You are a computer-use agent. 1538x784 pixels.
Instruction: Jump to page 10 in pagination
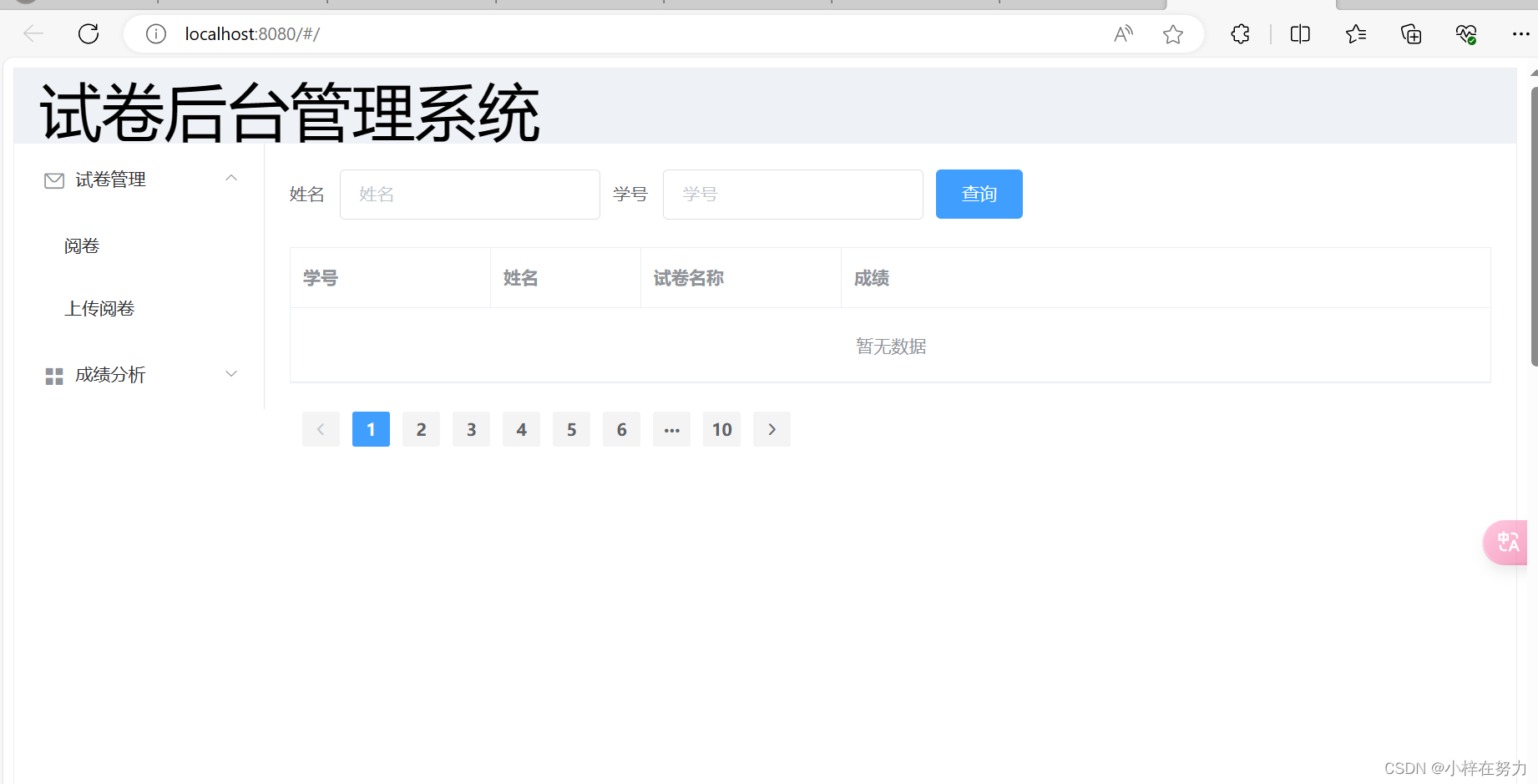(721, 428)
